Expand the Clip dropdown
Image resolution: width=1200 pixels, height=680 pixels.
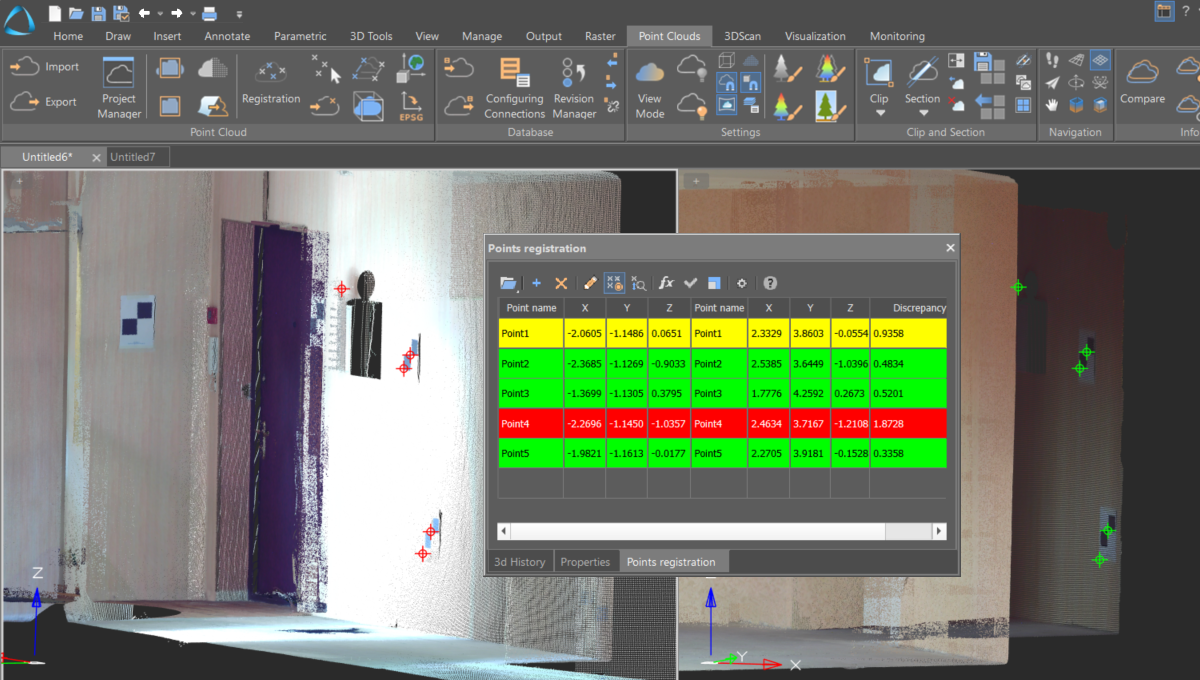880,113
